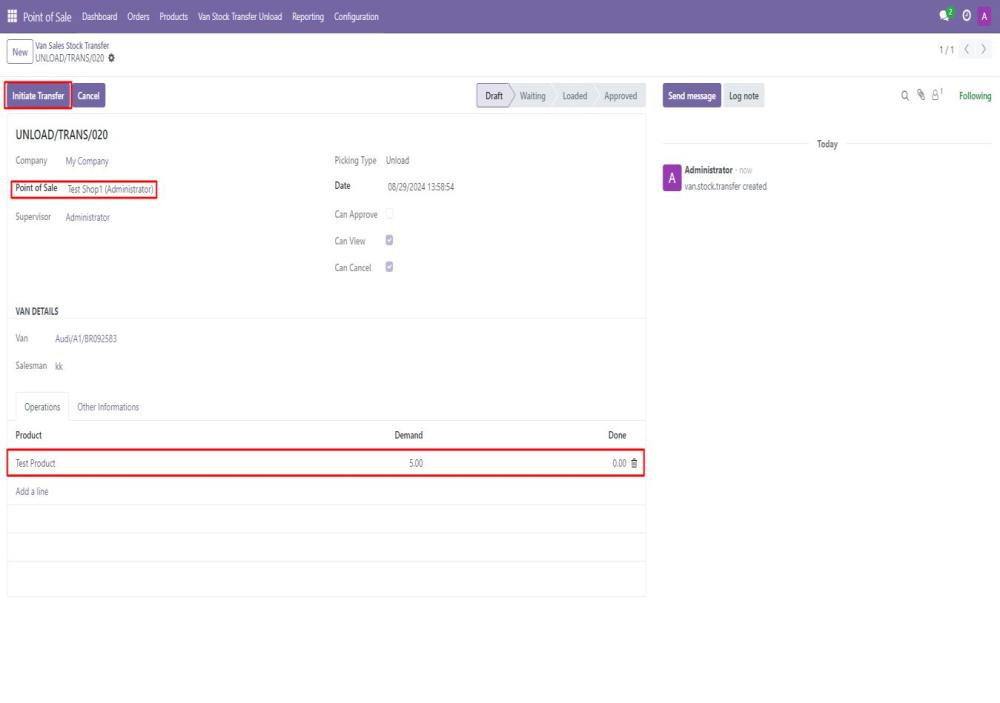Open the Point of Sale Test Shop1 dropdown
Image resolution: width=1000 pixels, height=703 pixels.
pos(110,189)
